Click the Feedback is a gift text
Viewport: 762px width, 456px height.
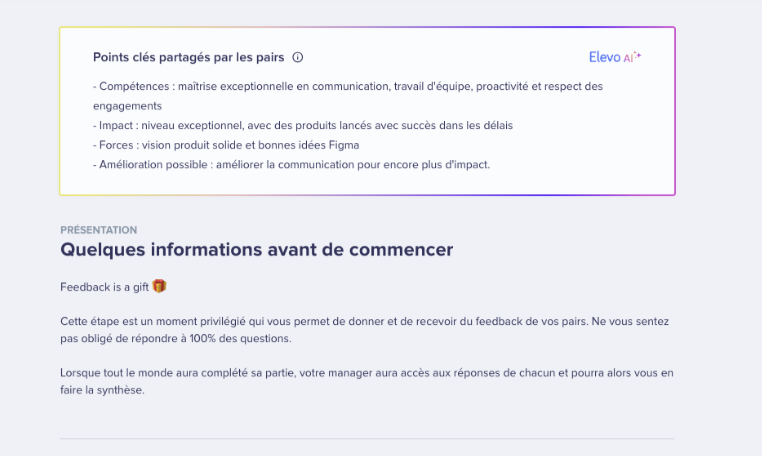click(x=104, y=287)
